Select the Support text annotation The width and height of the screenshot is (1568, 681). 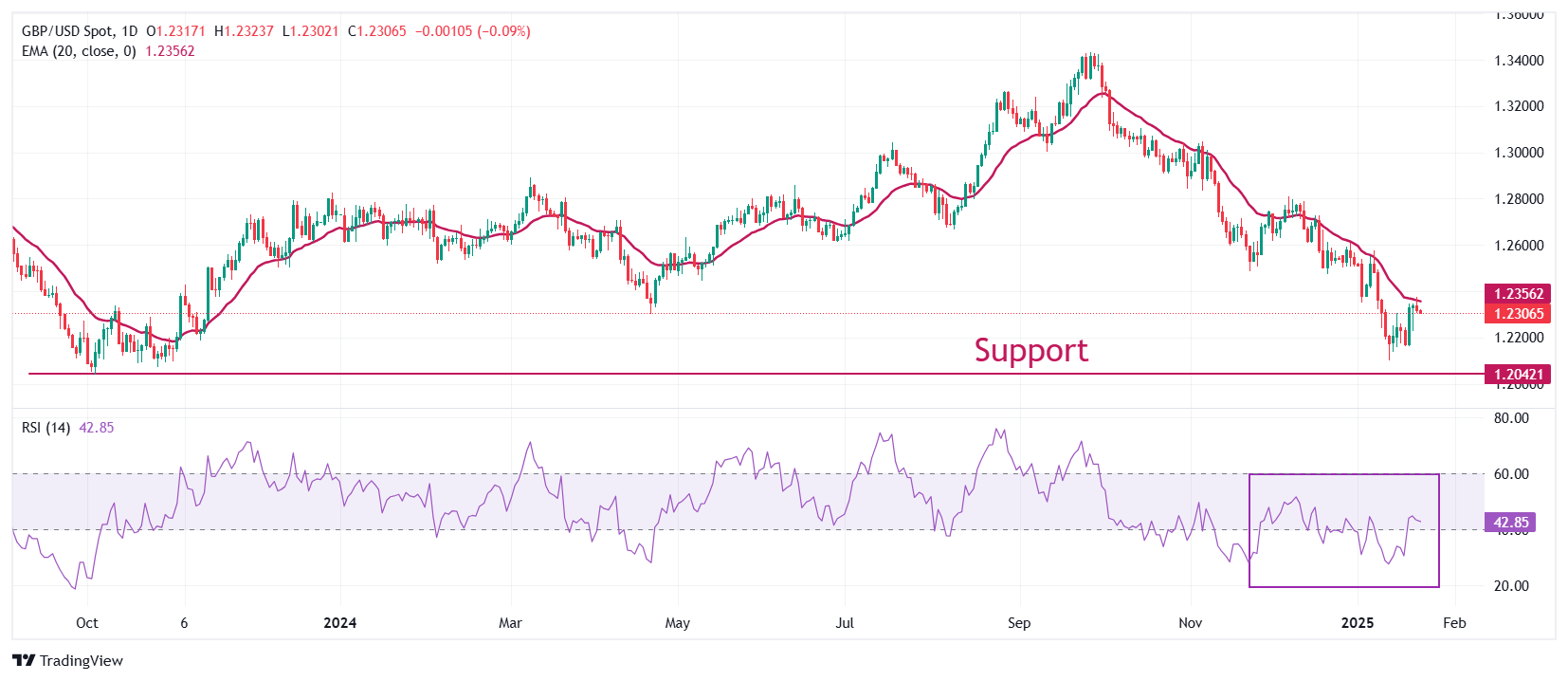[1030, 350]
